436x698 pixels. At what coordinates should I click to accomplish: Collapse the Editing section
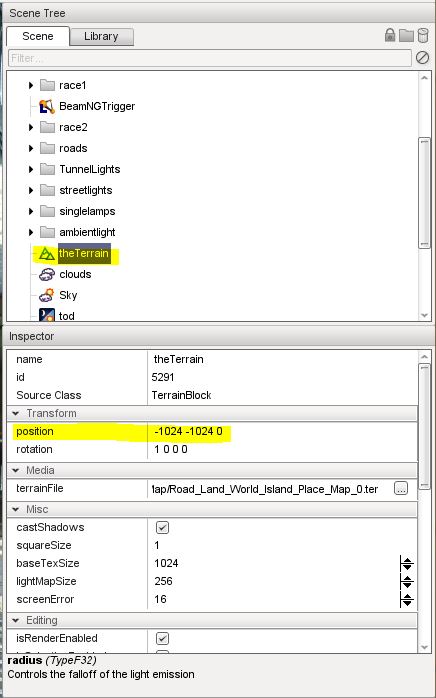(16, 621)
